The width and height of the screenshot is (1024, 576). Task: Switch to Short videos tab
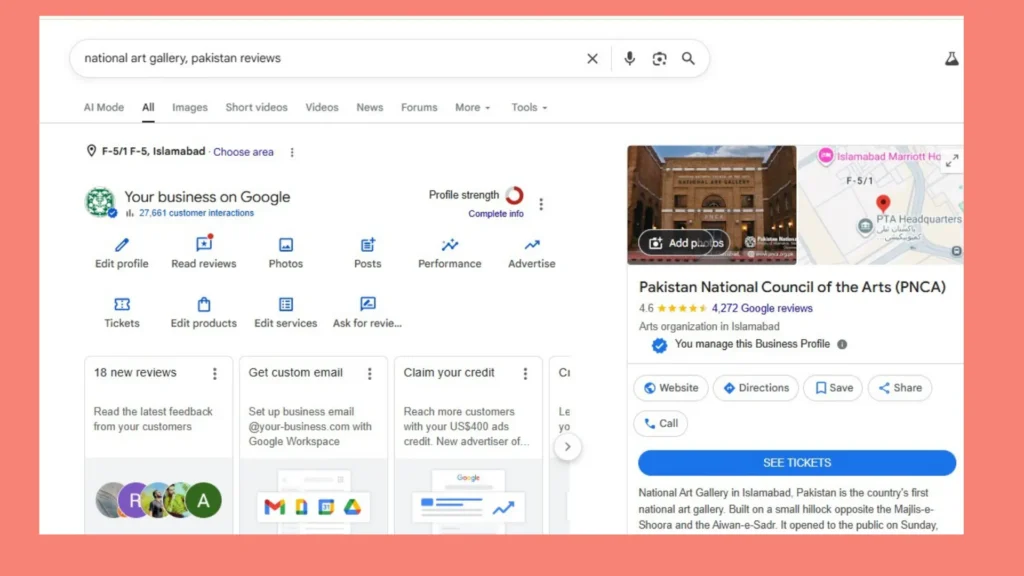pyautogui.click(x=257, y=108)
